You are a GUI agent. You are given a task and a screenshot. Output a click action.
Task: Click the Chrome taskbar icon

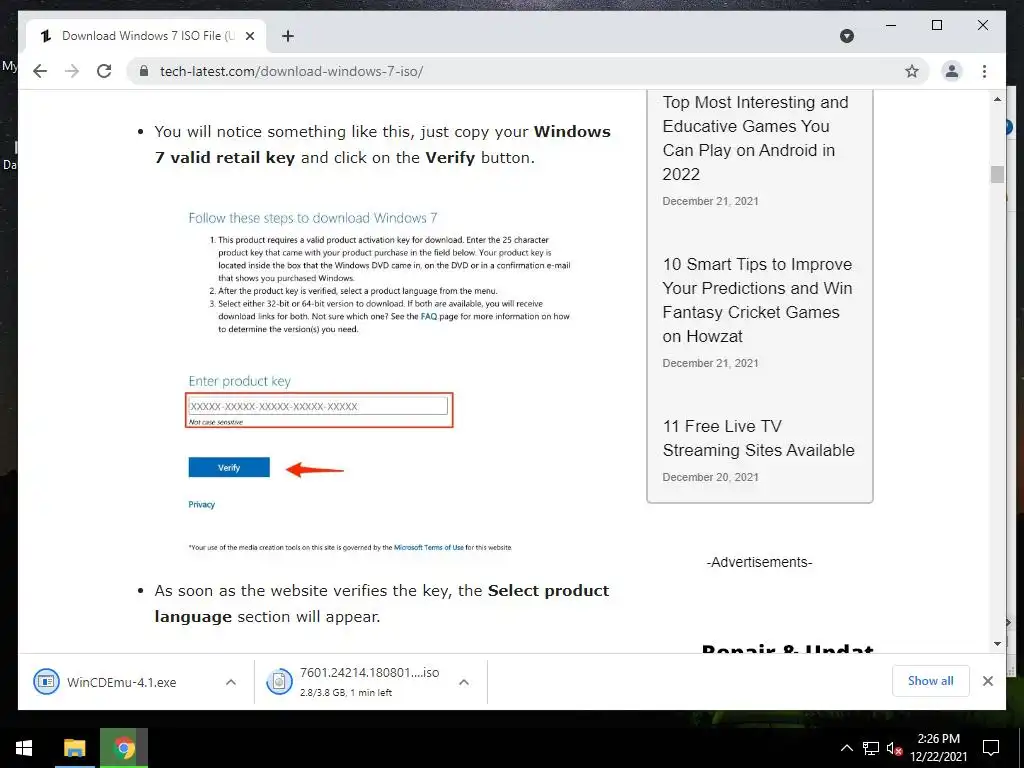124,748
